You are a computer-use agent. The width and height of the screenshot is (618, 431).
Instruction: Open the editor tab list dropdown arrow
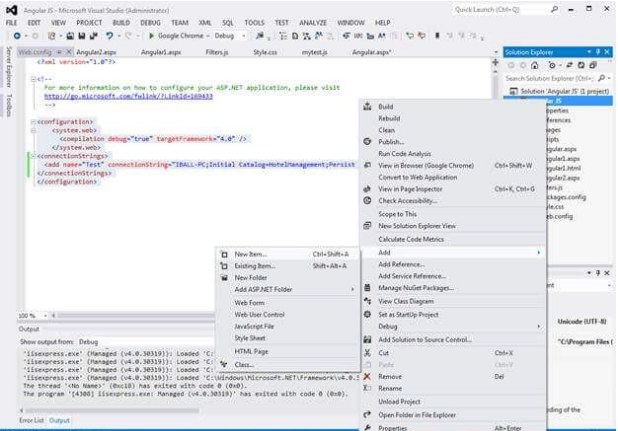pos(495,52)
